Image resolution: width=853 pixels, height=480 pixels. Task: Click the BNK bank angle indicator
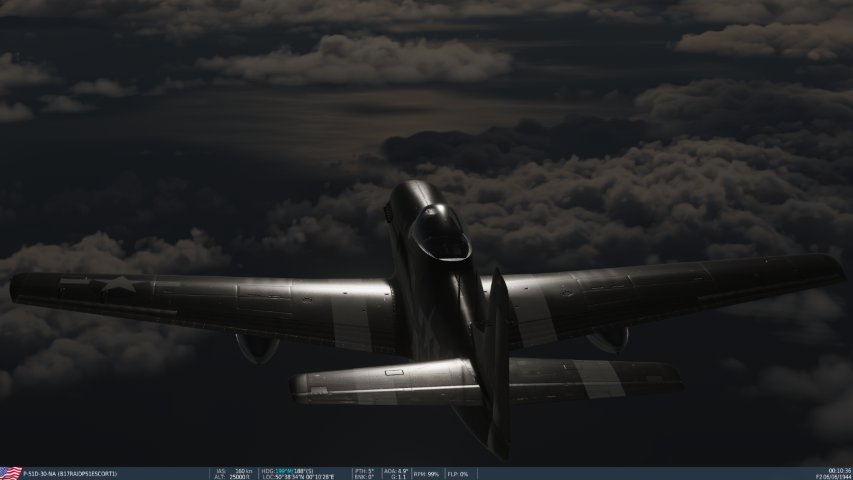click(364, 477)
